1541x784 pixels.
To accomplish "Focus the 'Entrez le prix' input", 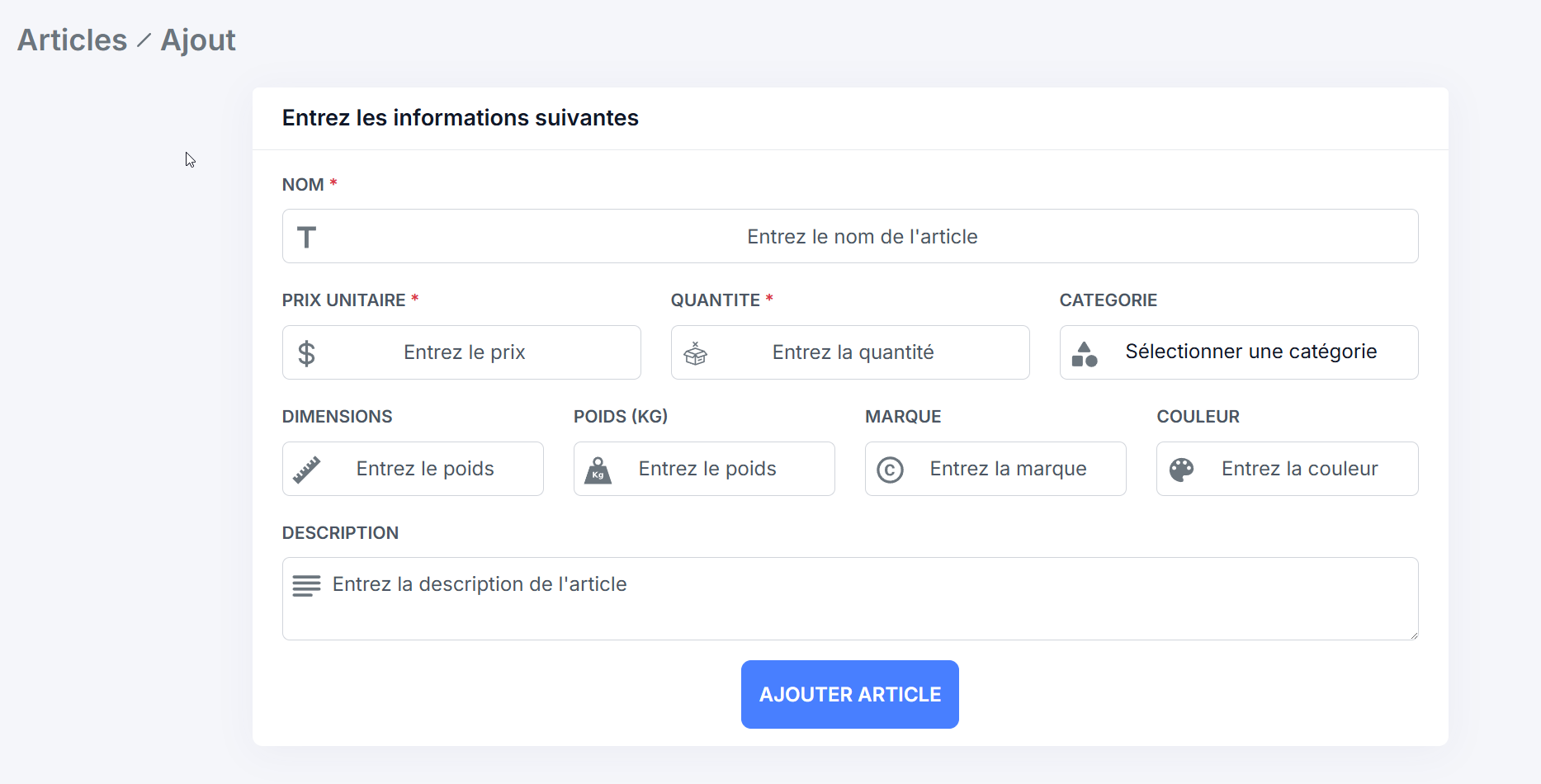I will [461, 352].
